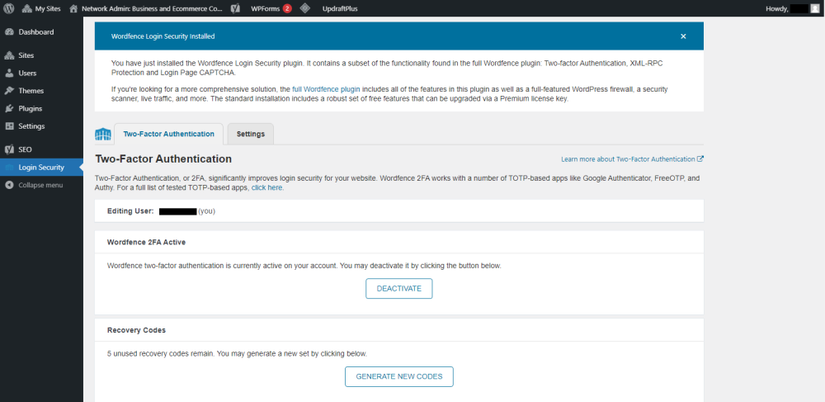Click GENERATE NEW CODES button
Viewport: 825px width, 402px height.
pyautogui.click(x=399, y=376)
